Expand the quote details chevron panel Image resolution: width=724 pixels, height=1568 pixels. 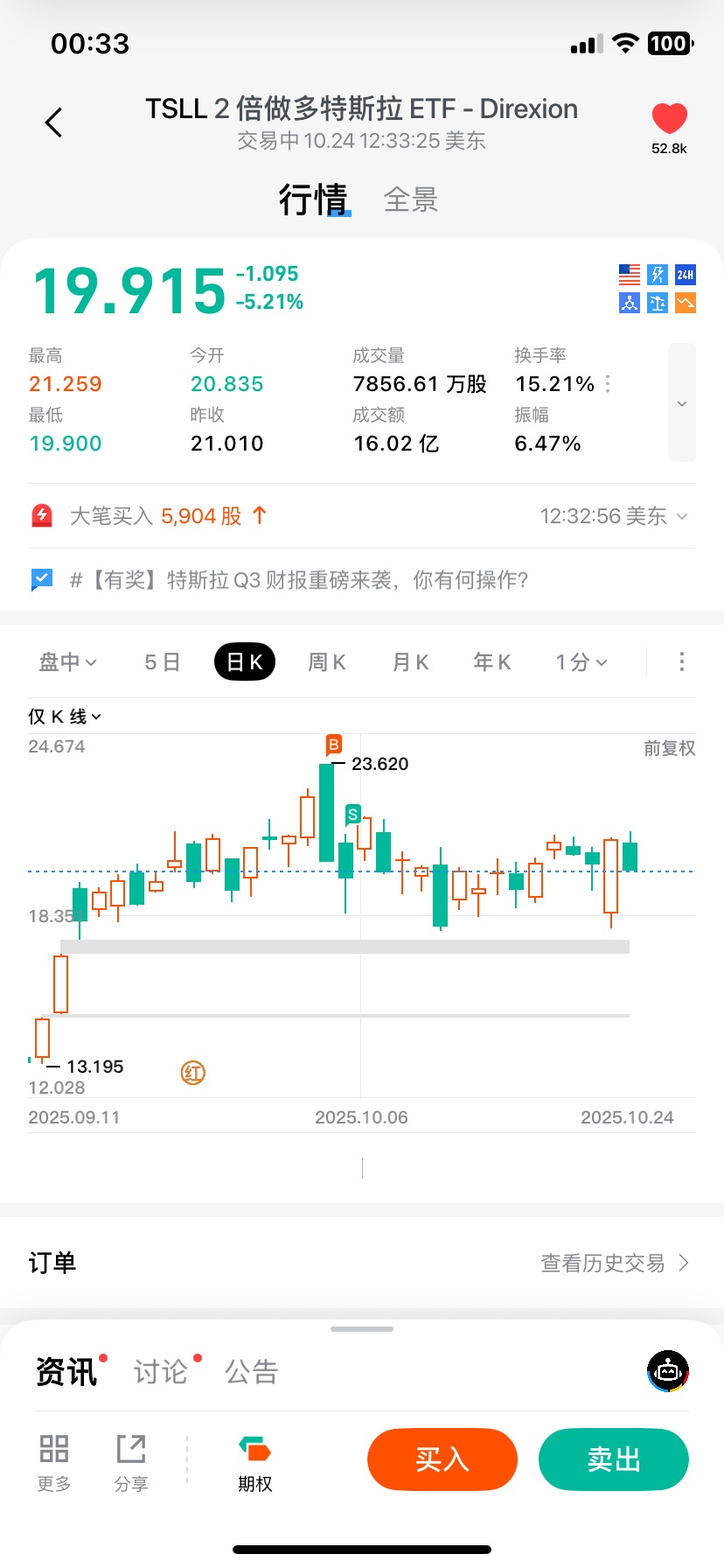click(x=682, y=403)
